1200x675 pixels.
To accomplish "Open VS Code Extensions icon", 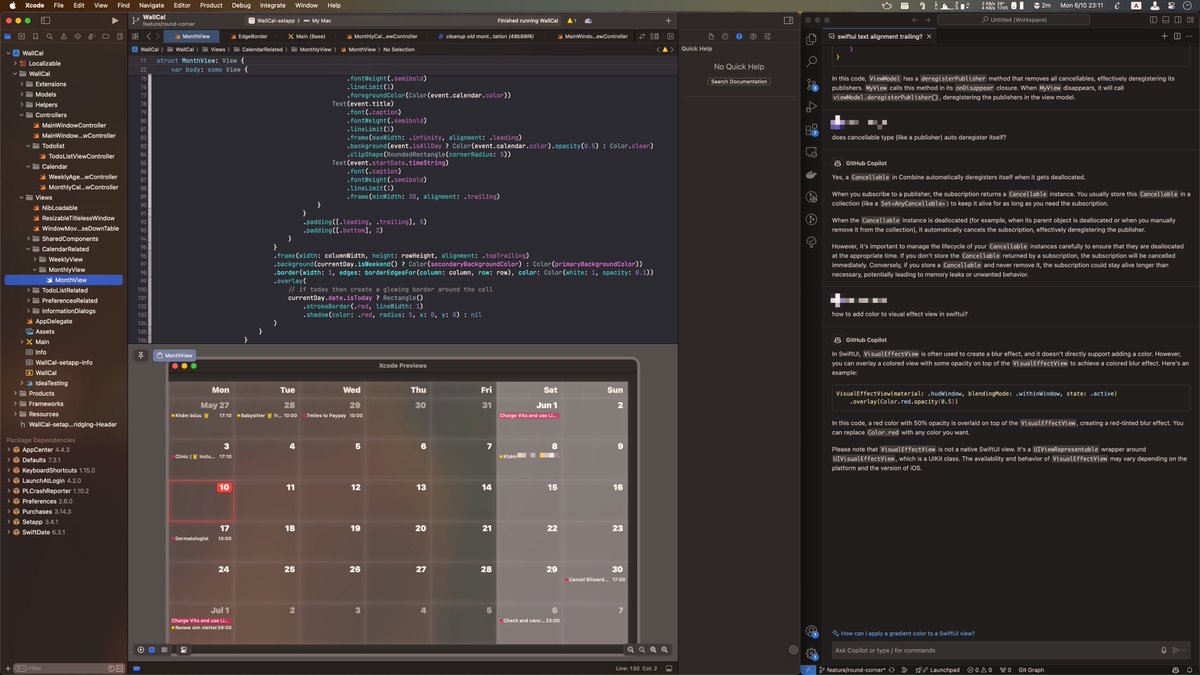I will (x=812, y=129).
